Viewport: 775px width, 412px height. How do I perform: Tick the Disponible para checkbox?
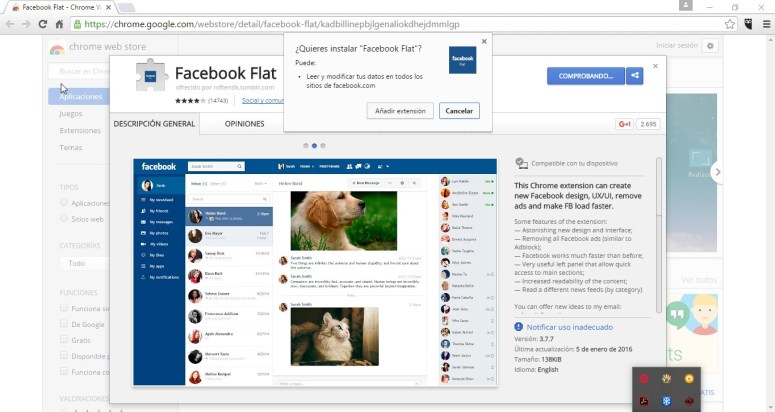click(64, 355)
